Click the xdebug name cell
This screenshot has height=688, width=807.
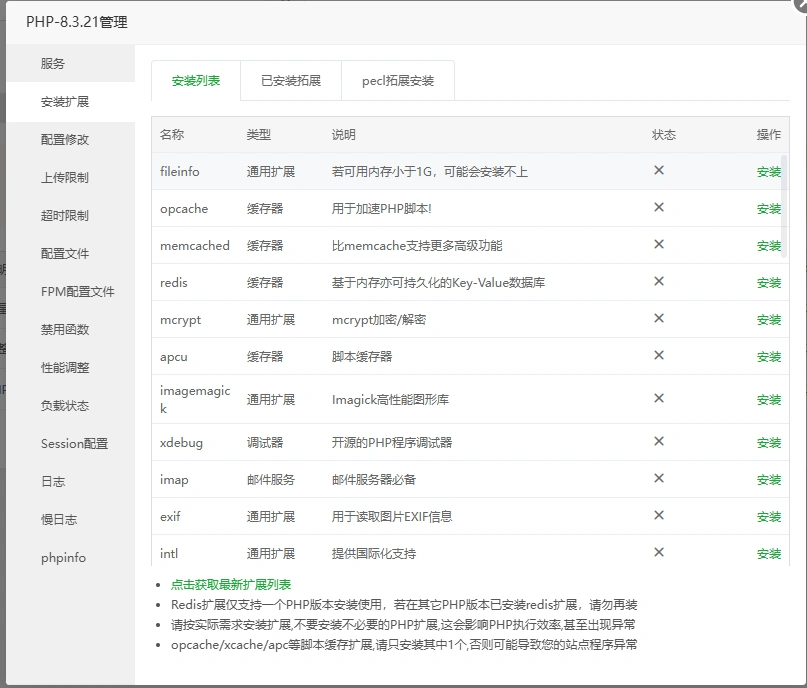pyautogui.click(x=181, y=443)
